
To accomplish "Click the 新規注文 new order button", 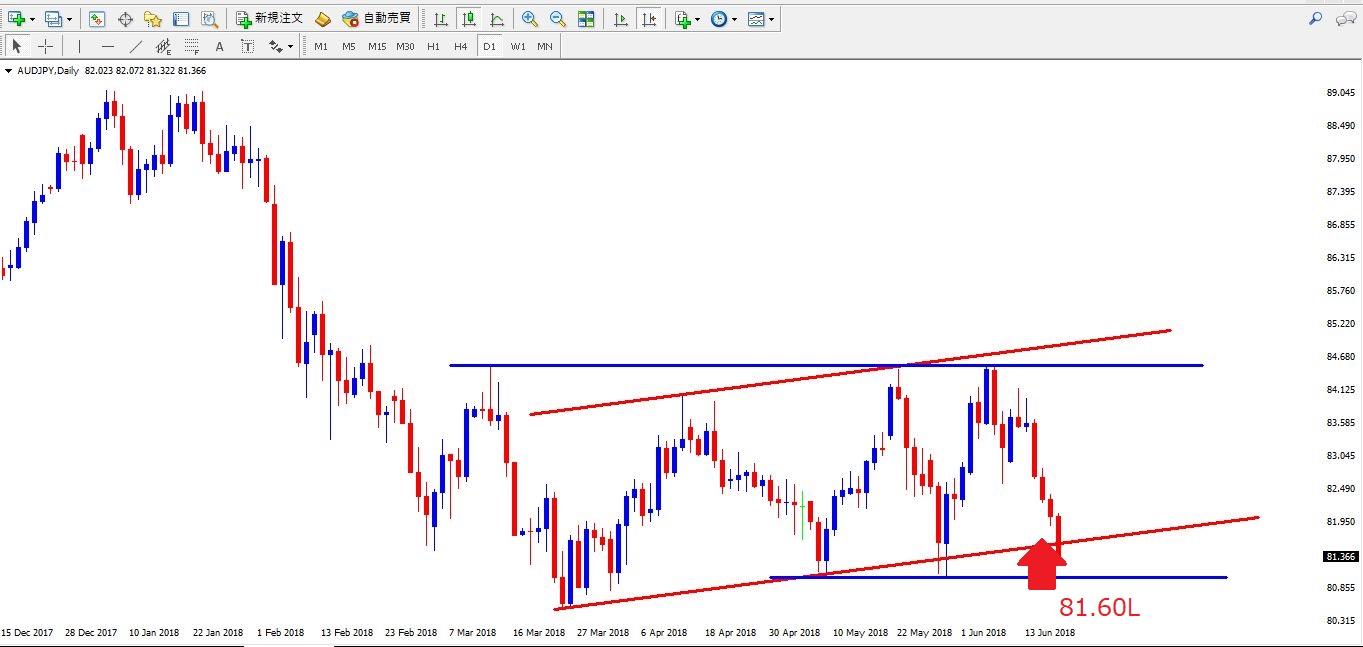I will (x=269, y=19).
